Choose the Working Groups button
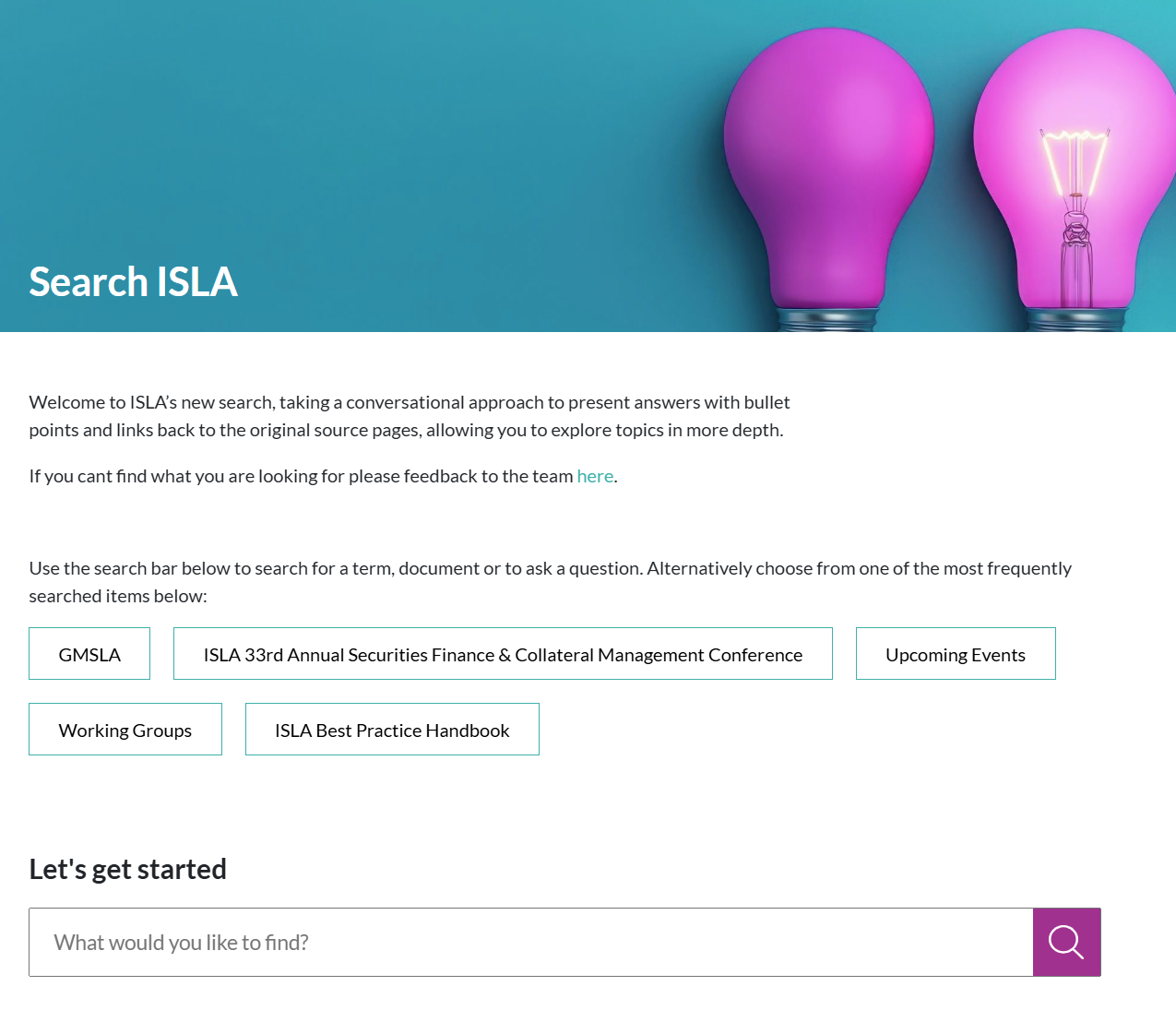The width and height of the screenshot is (1176, 1010). point(125,730)
